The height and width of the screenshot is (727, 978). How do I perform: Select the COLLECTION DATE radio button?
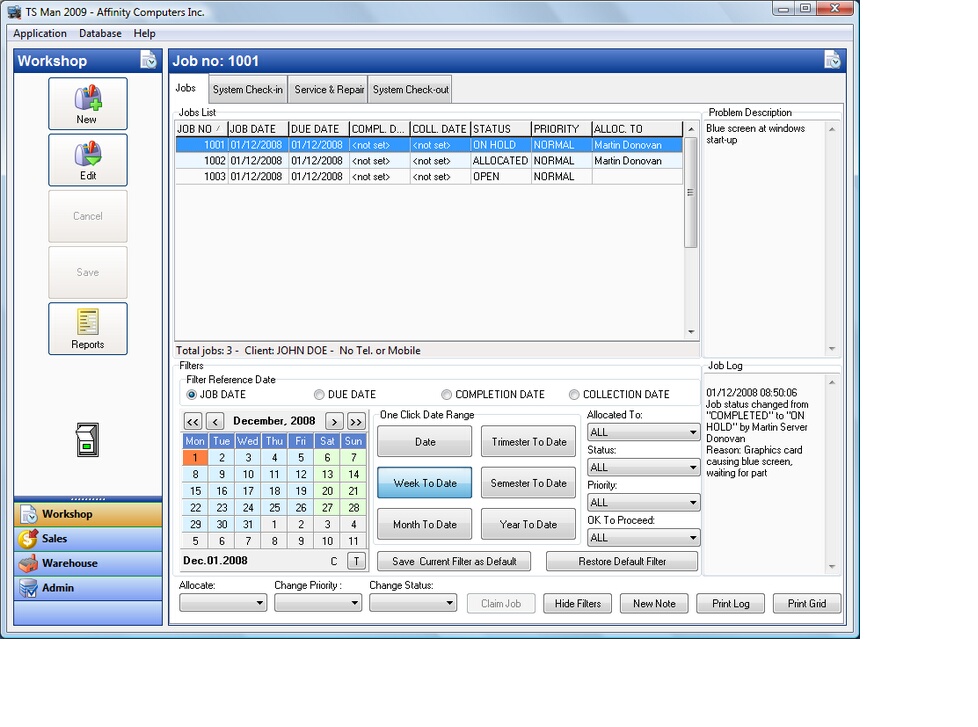pyautogui.click(x=574, y=395)
